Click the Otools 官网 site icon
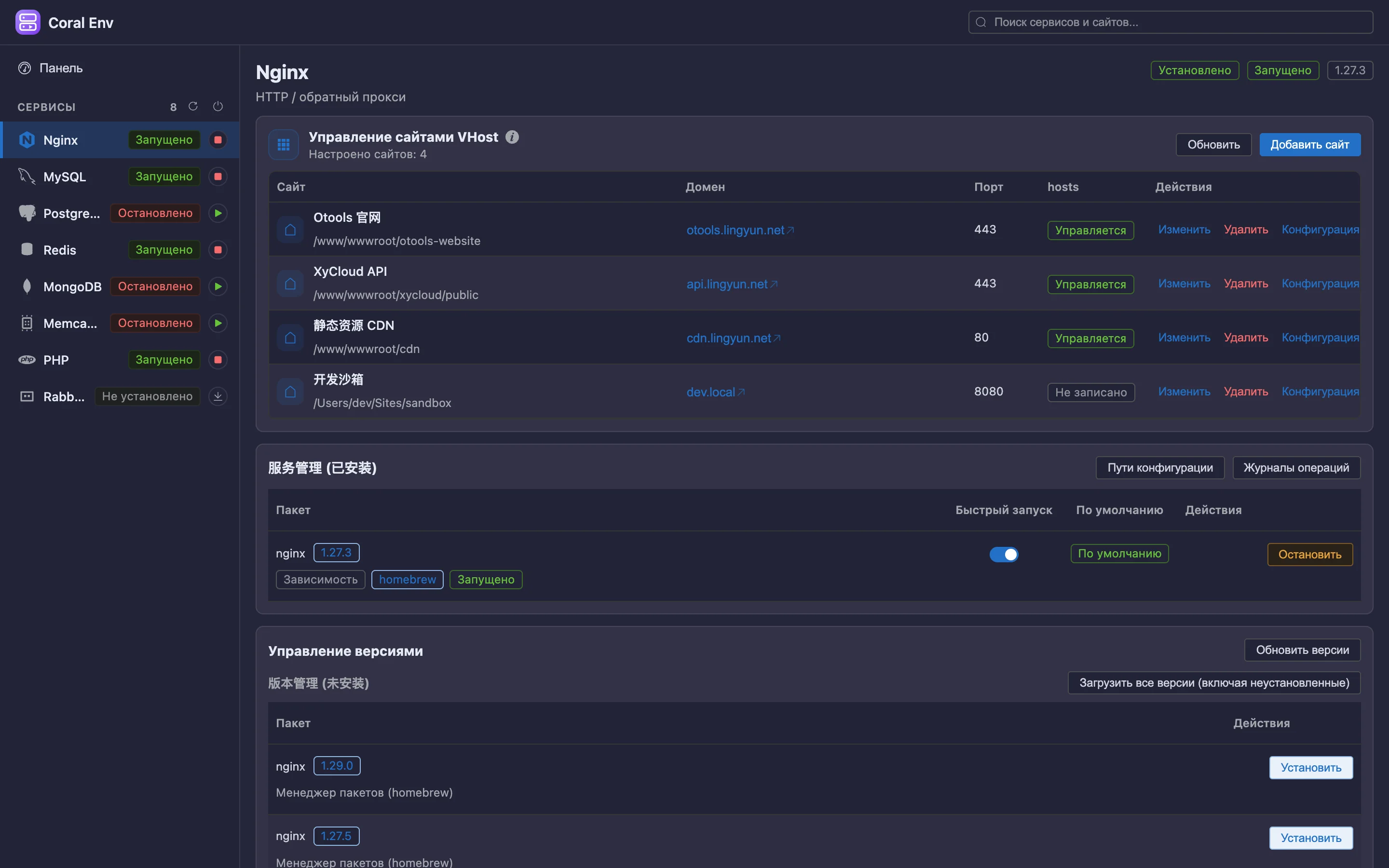The height and width of the screenshot is (868, 1389). coord(290,230)
